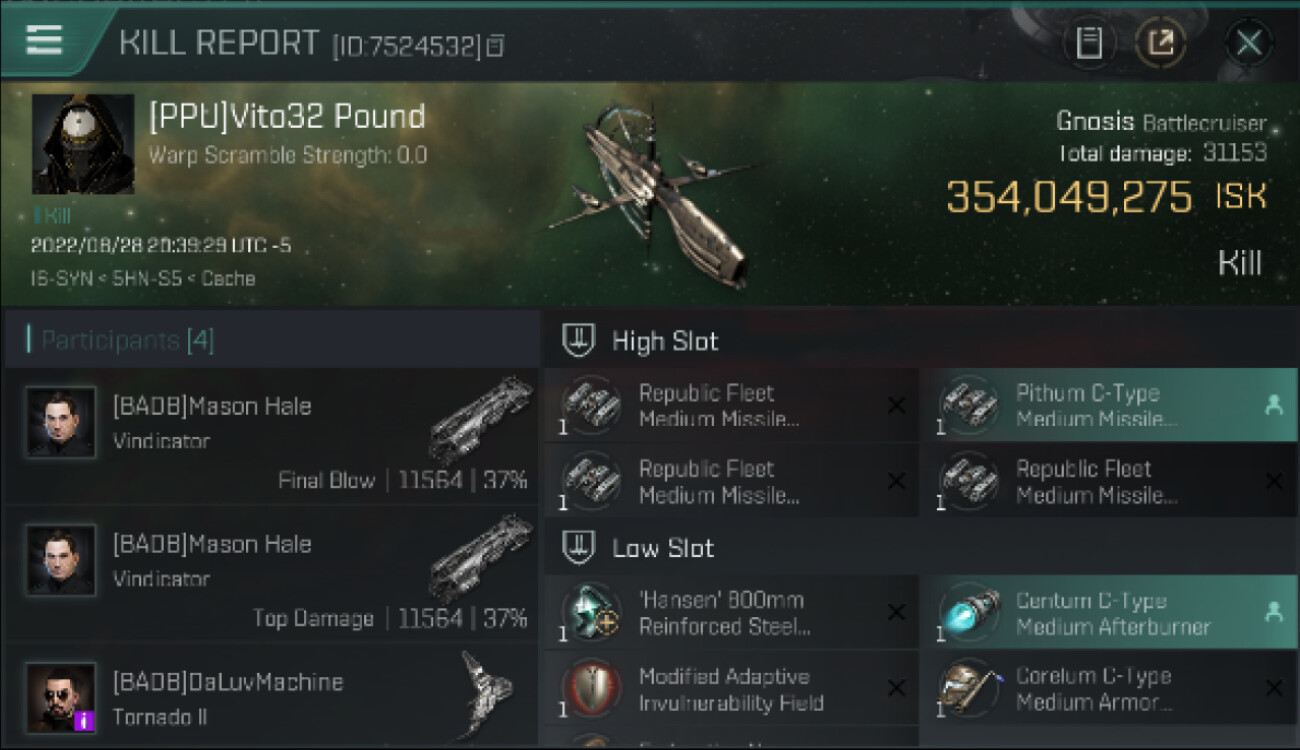Select the Corelum C-Type Medium Armor module

[x=1109, y=689]
